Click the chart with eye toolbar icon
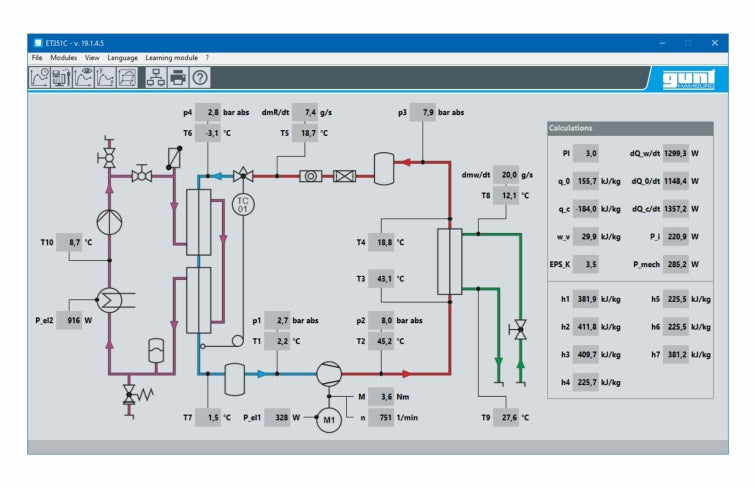 [x=84, y=78]
